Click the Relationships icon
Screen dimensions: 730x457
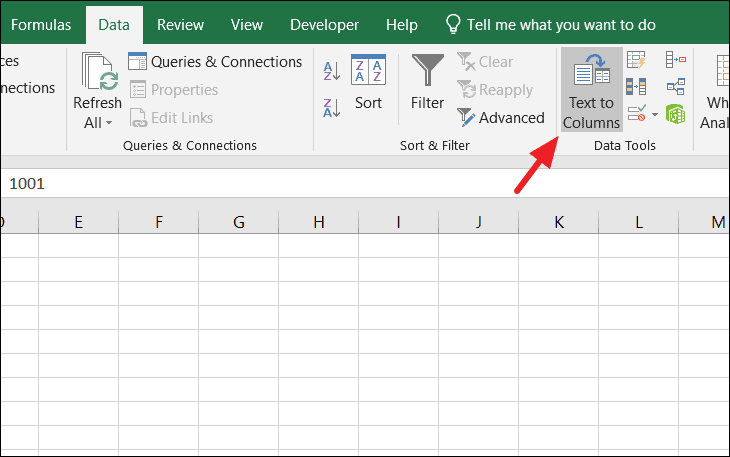pyautogui.click(x=676, y=87)
